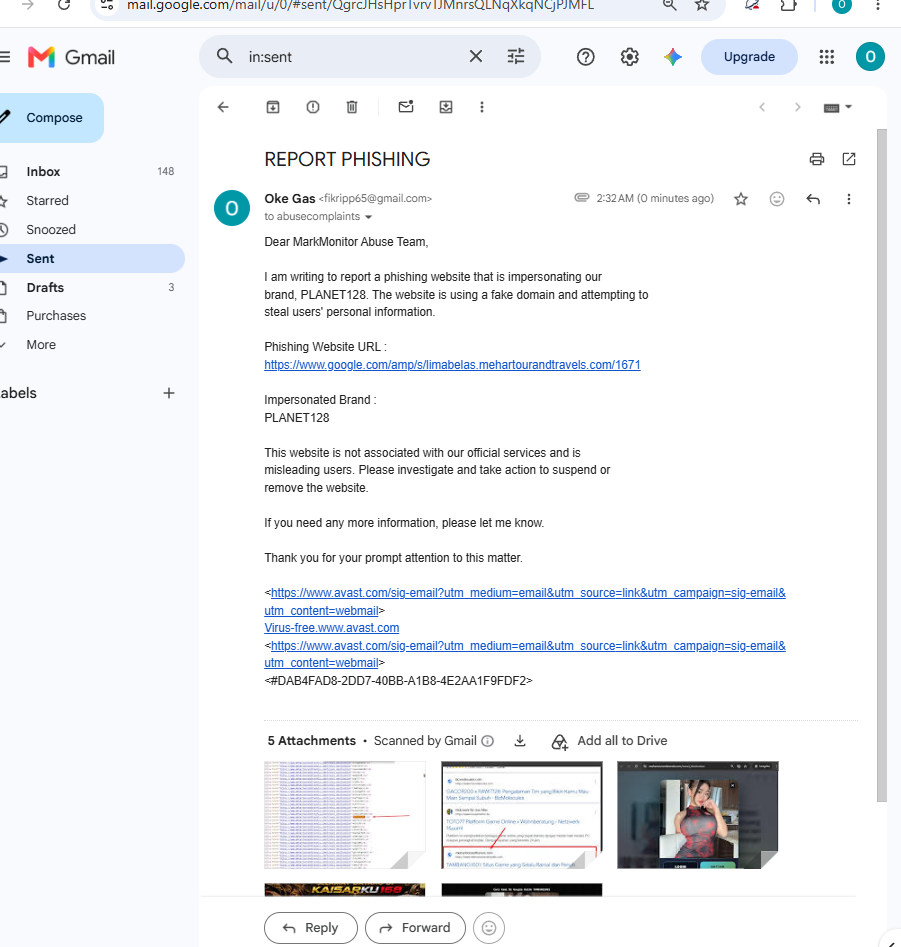Screen dimensions: 901x947
Task: Go back to the Sent list
Action: tap(223, 107)
